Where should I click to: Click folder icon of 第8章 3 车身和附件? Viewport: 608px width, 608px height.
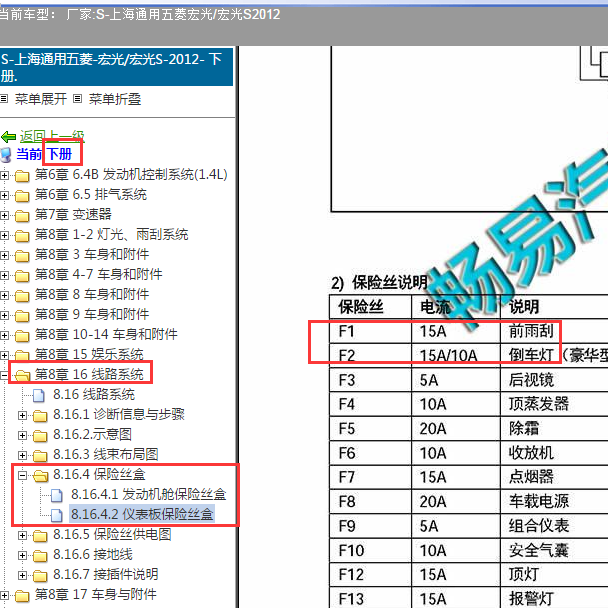click(22, 256)
